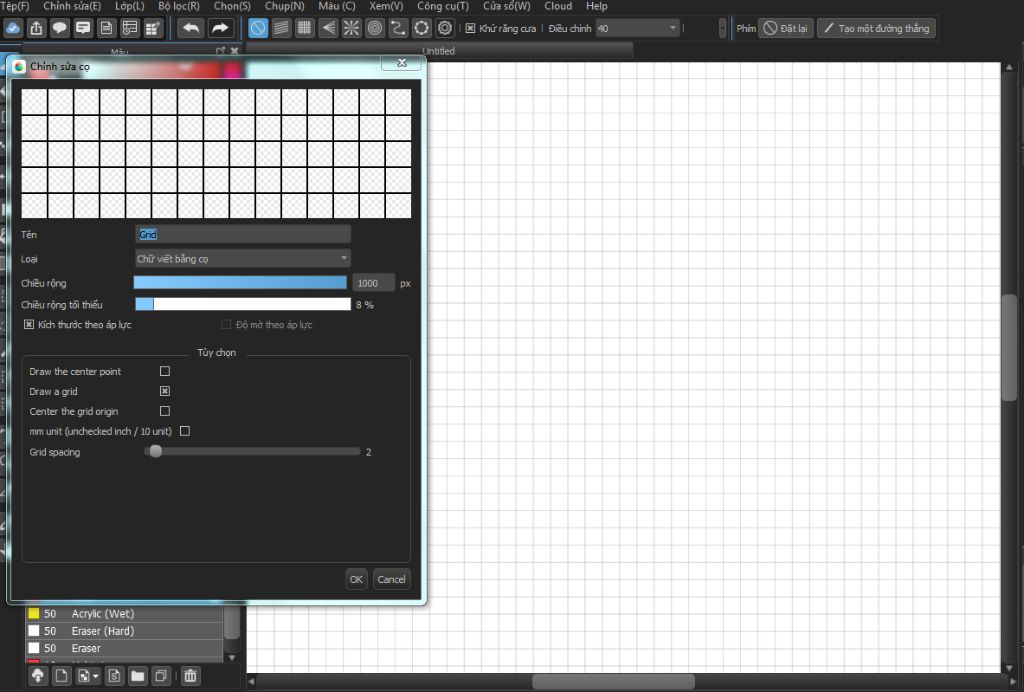Screen dimensions: 1024x692
Task: Click the delete brush trash icon
Action: click(x=190, y=676)
